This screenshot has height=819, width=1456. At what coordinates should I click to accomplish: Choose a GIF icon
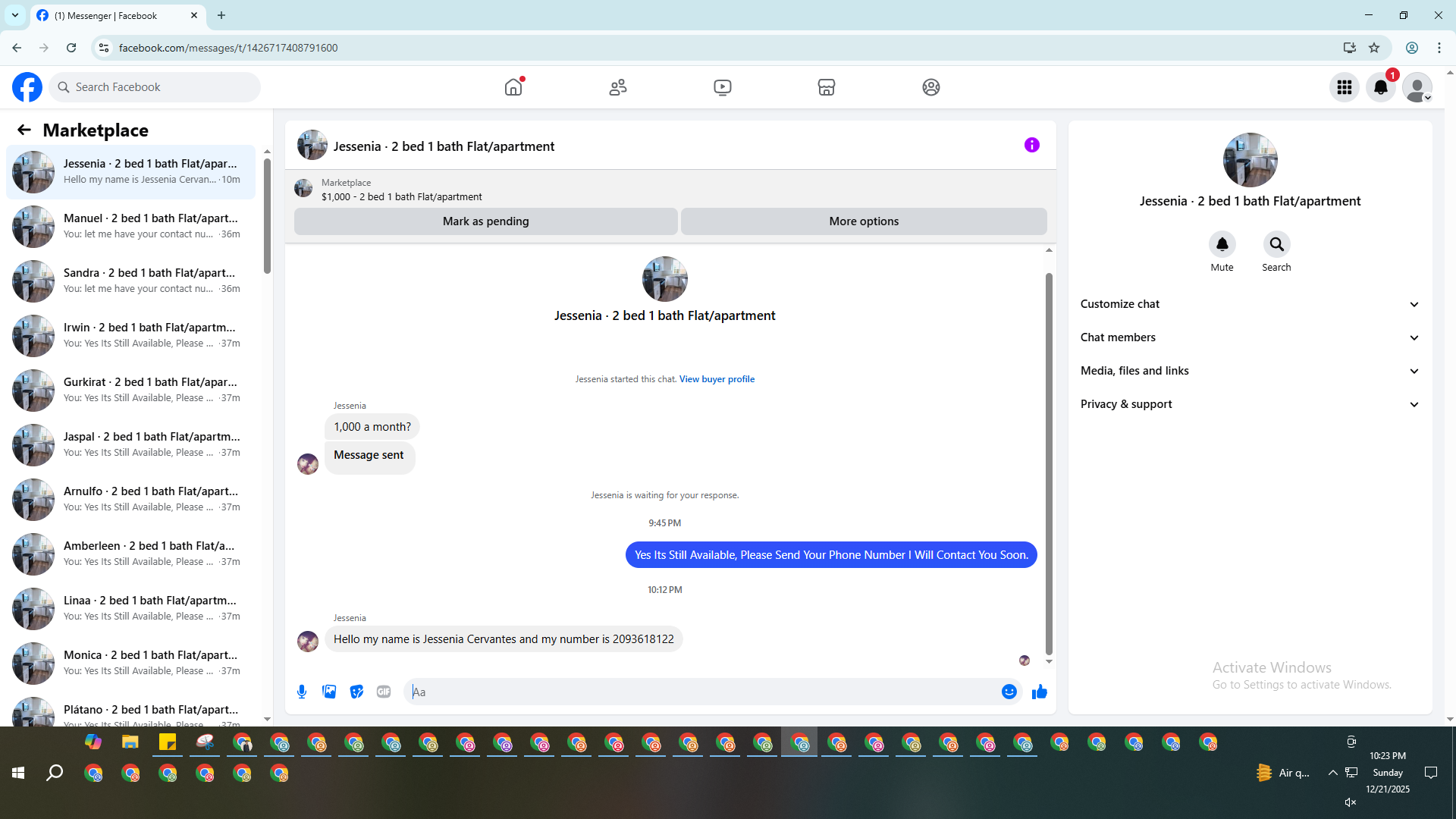coord(384,692)
